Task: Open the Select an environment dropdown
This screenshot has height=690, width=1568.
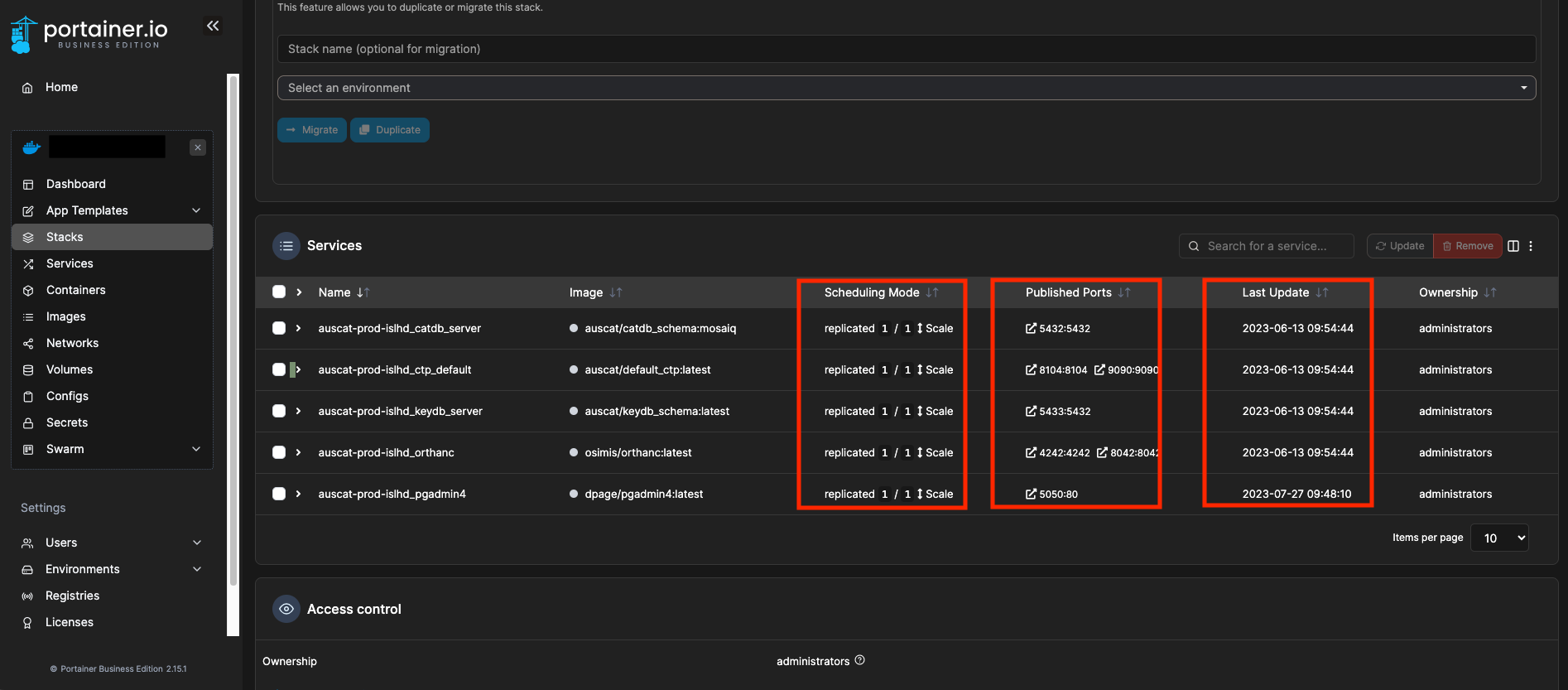Action: pyautogui.click(x=907, y=88)
